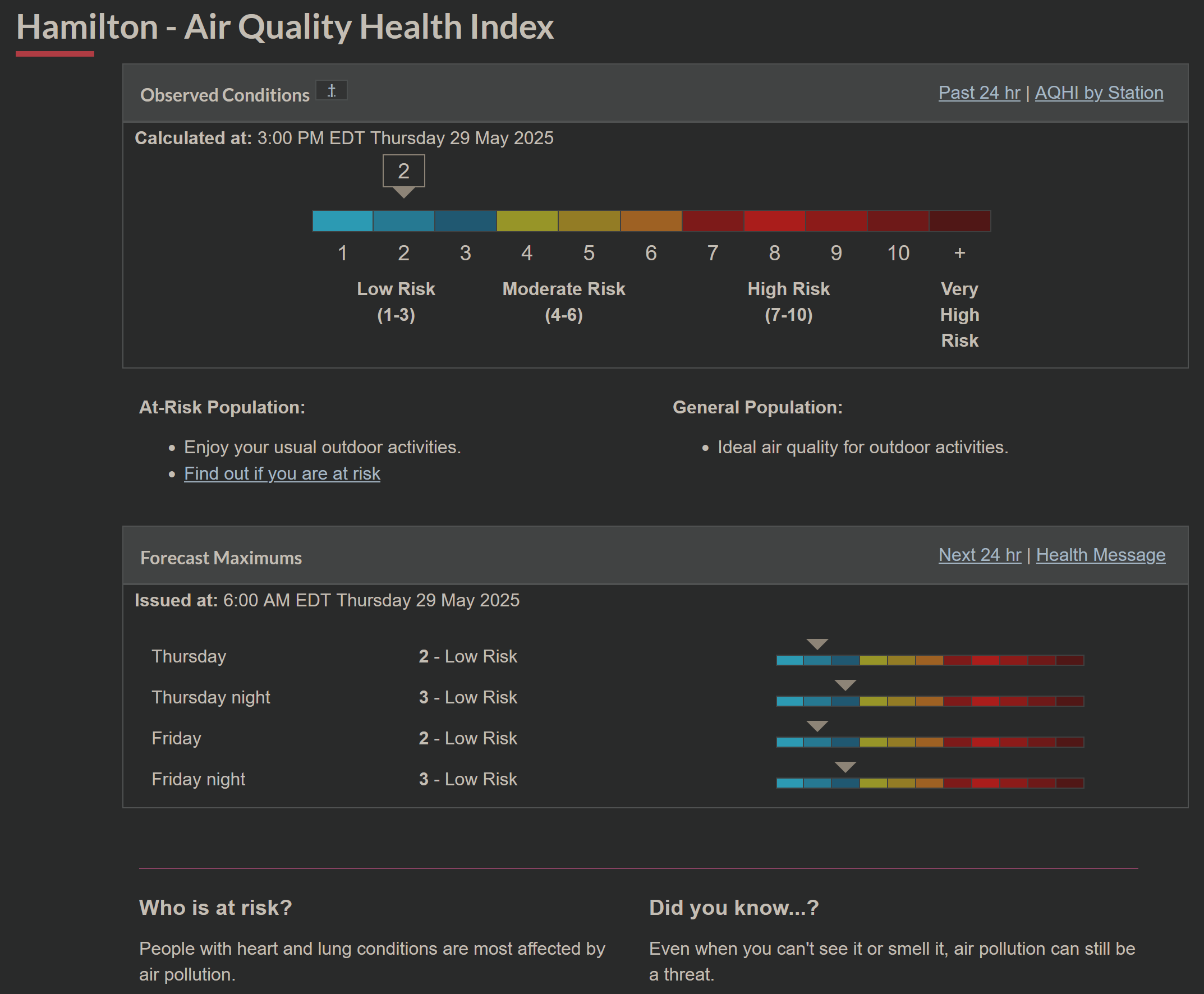Click the Hamilton Air Quality Health Index title

(x=284, y=27)
